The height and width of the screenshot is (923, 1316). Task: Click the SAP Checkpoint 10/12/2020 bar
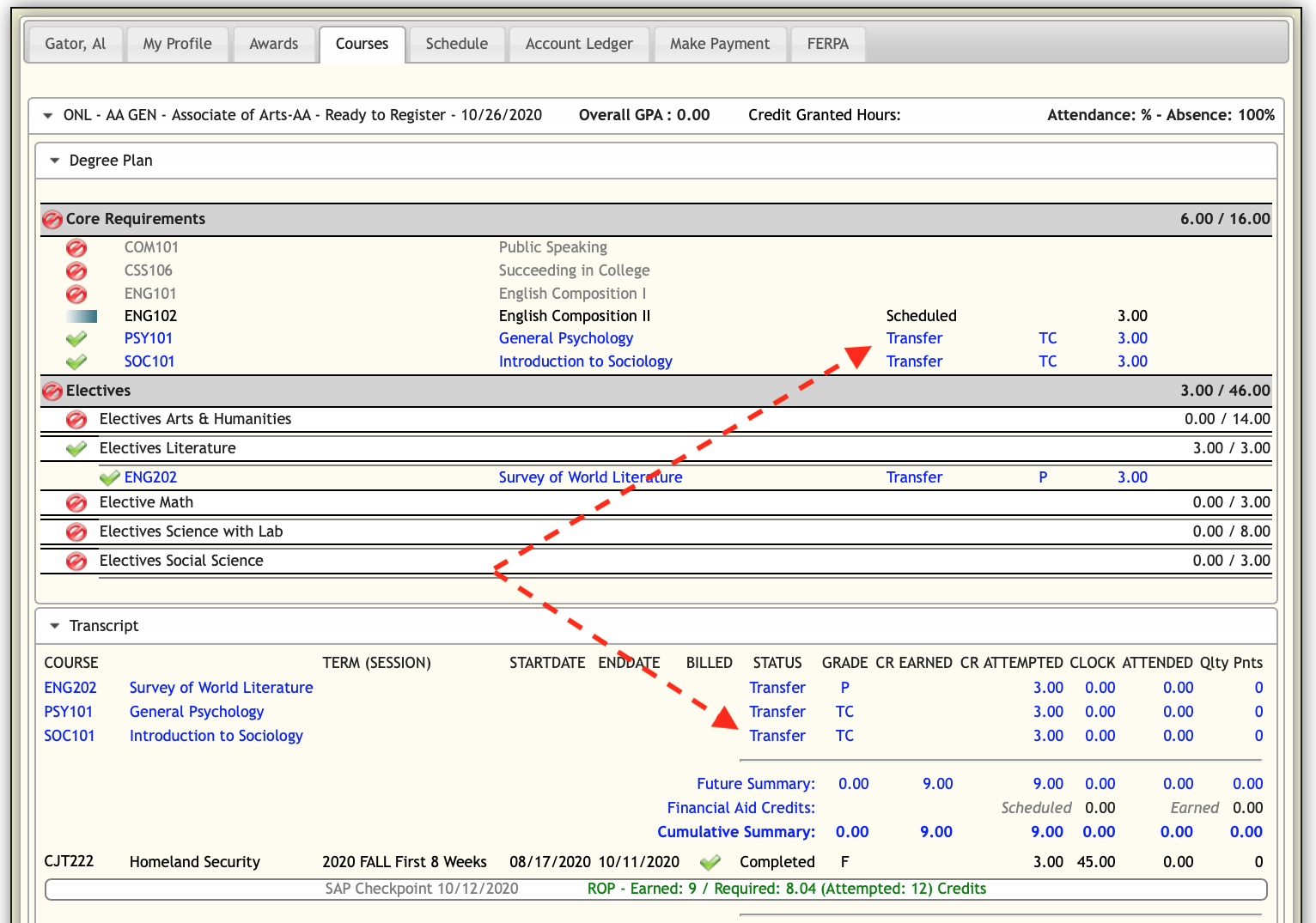coord(421,889)
